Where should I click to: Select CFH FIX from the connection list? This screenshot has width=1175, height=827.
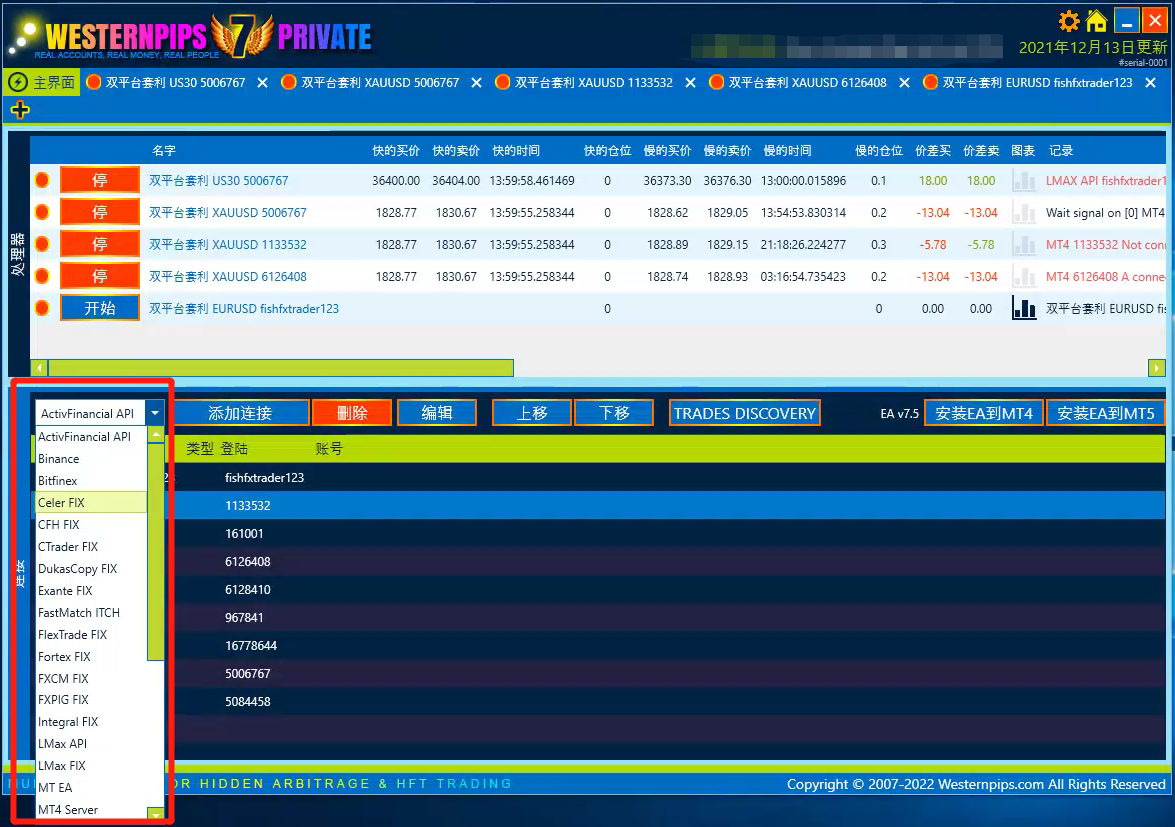pyautogui.click(x=91, y=524)
